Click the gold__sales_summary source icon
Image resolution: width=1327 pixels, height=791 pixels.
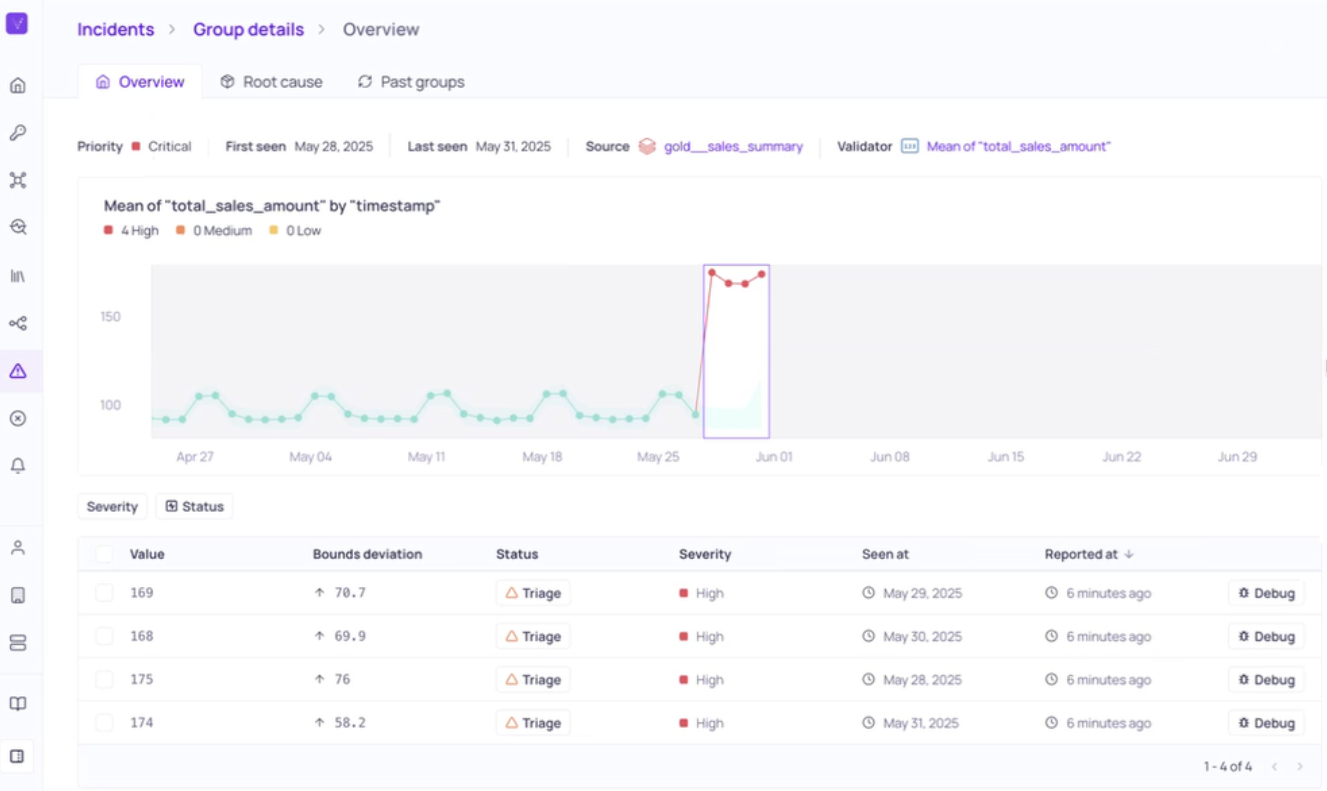[x=647, y=146]
